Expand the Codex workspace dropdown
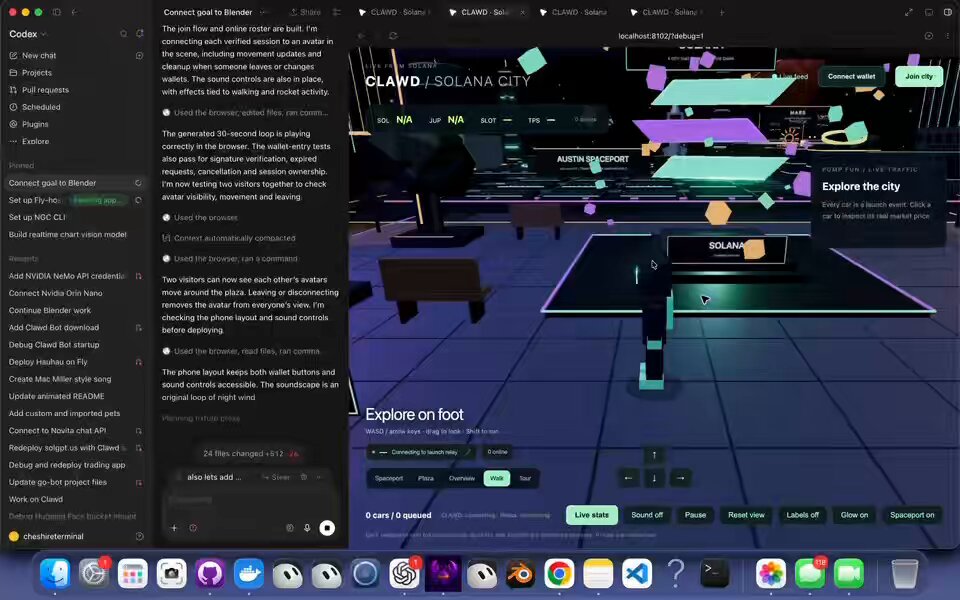 coord(28,34)
